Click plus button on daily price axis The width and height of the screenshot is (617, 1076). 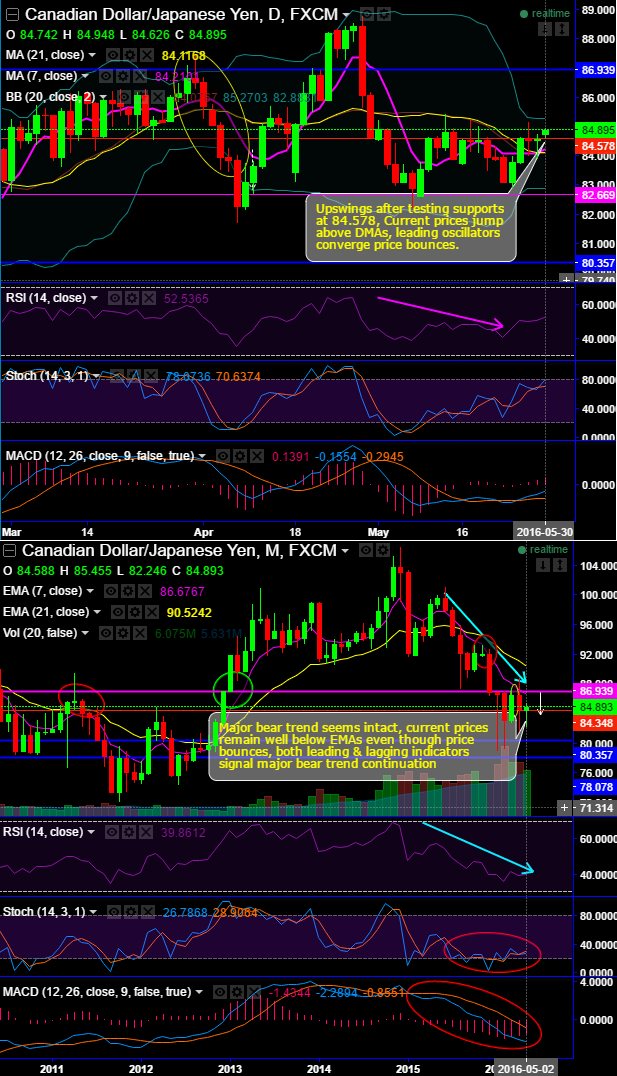(x=566, y=279)
